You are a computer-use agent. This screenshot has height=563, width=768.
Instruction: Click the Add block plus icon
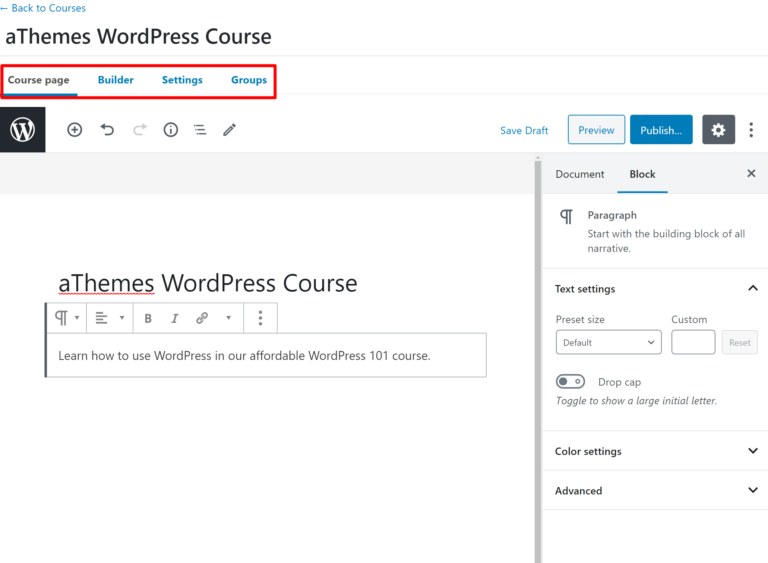point(74,130)
